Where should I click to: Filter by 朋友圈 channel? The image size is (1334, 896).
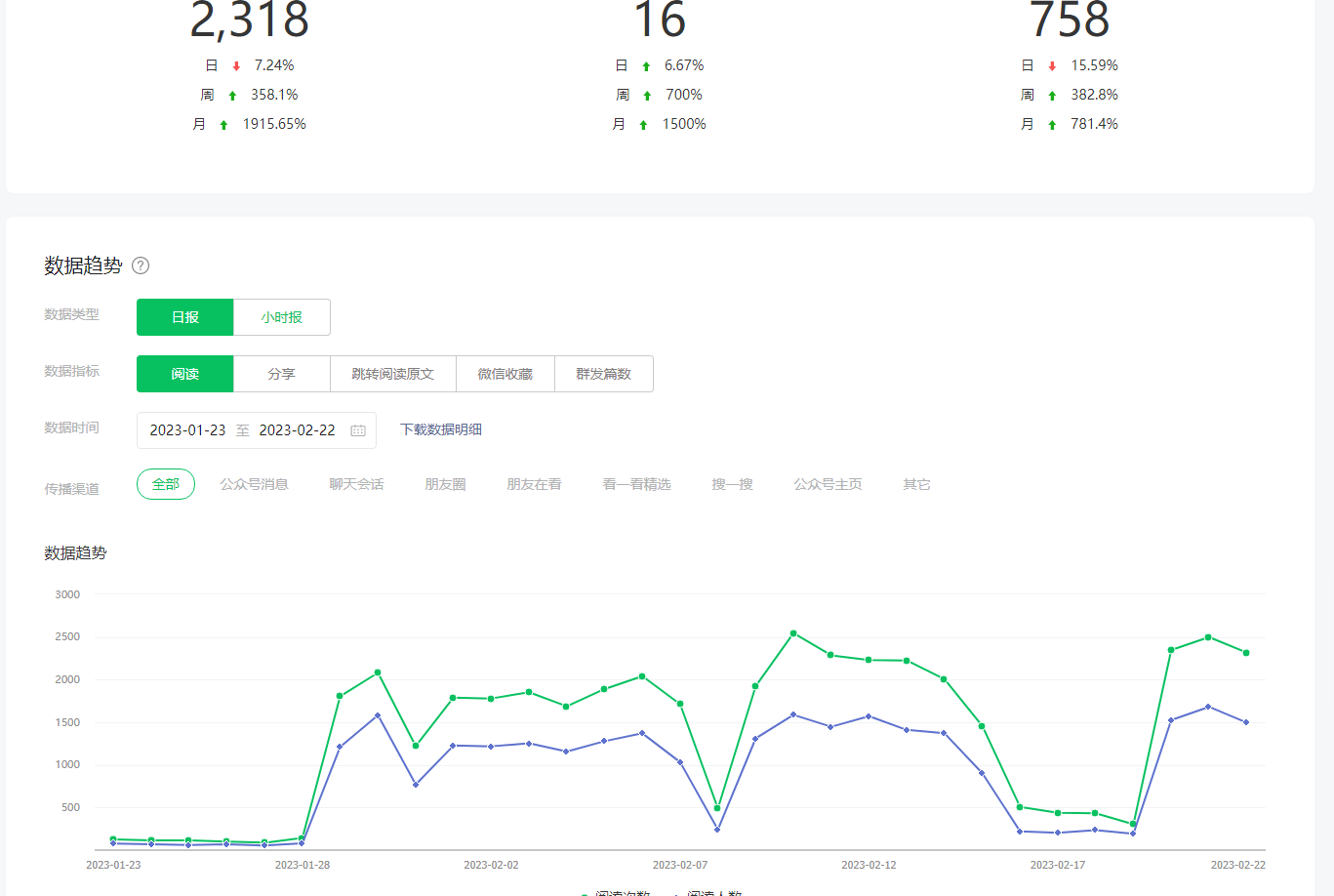point(445,484)
